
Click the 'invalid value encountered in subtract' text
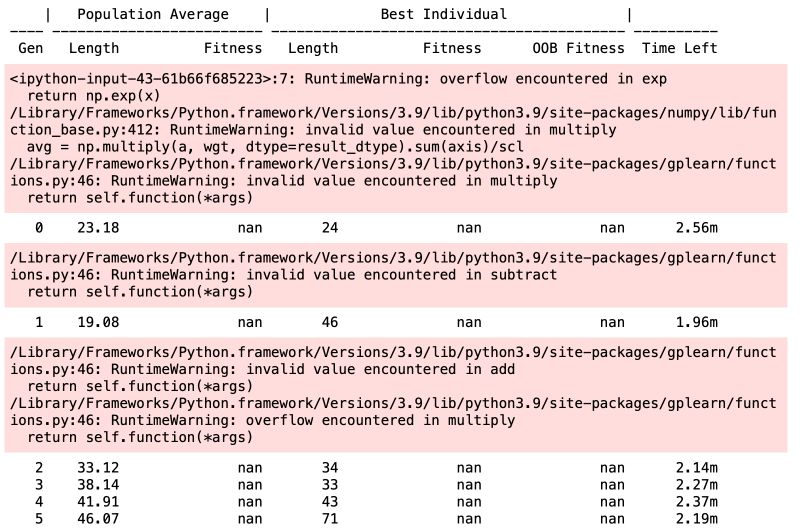coord(402,275)
